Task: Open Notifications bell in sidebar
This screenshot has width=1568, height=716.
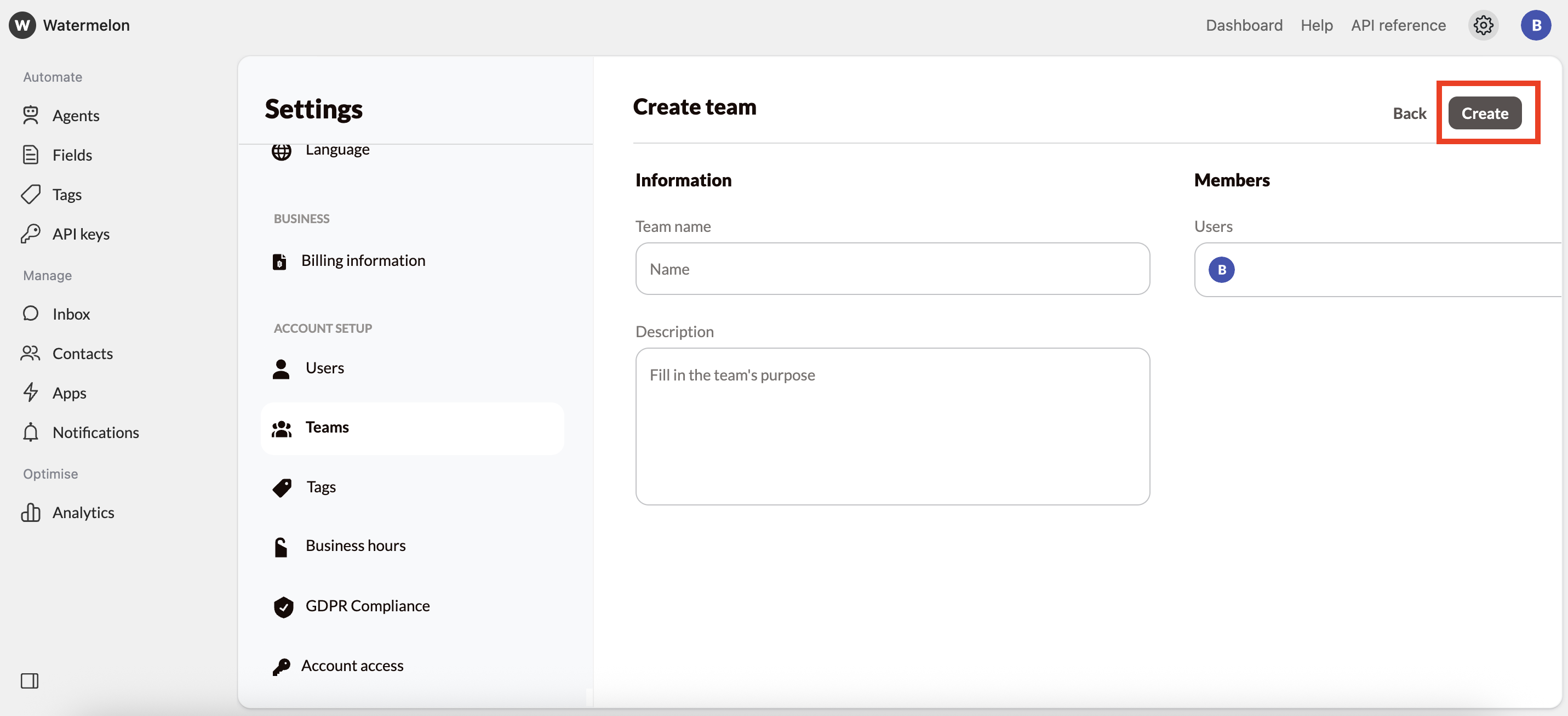Action: point(31,432)
